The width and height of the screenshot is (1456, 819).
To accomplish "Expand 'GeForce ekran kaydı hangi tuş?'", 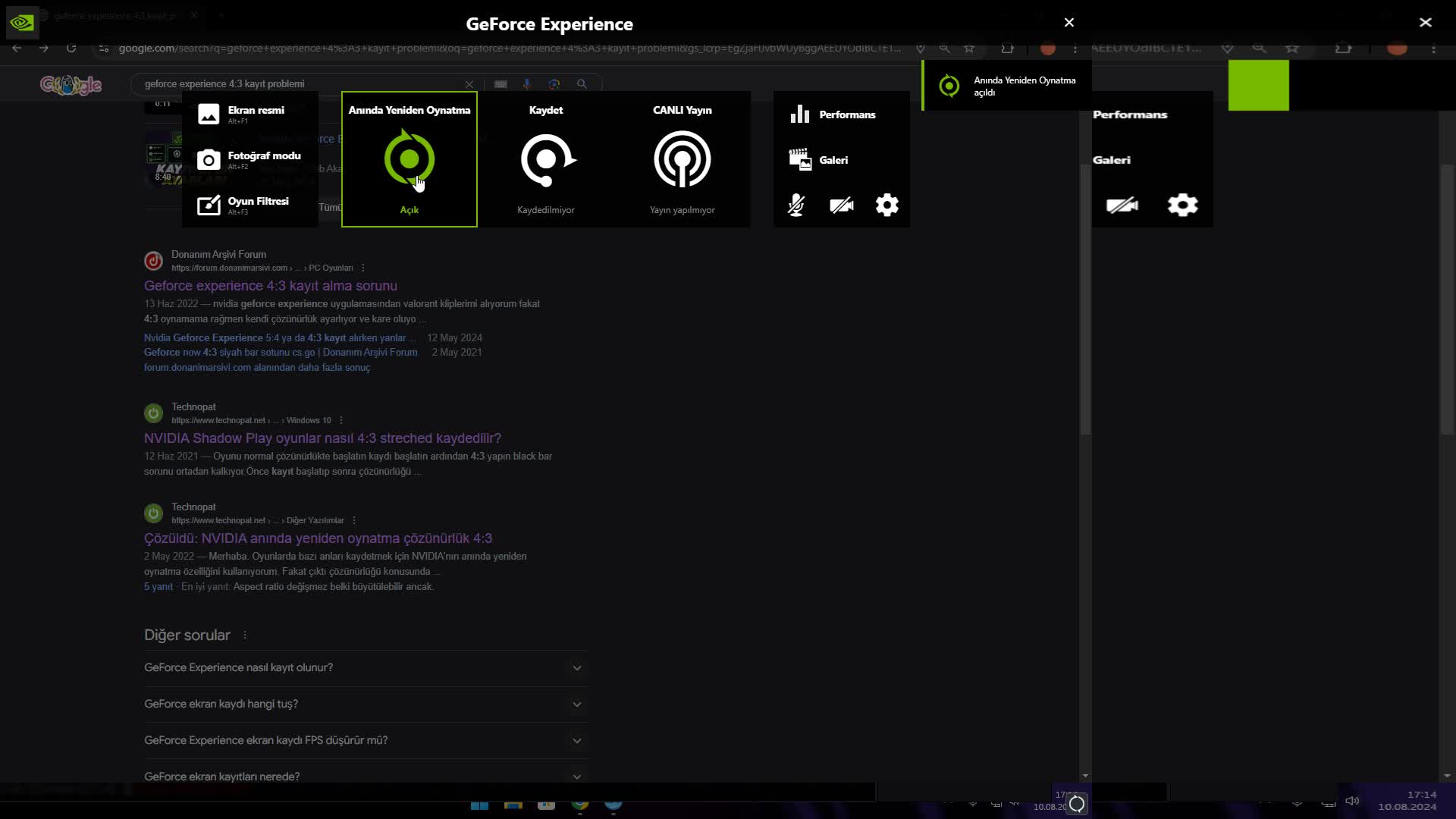I will point(366,704).
